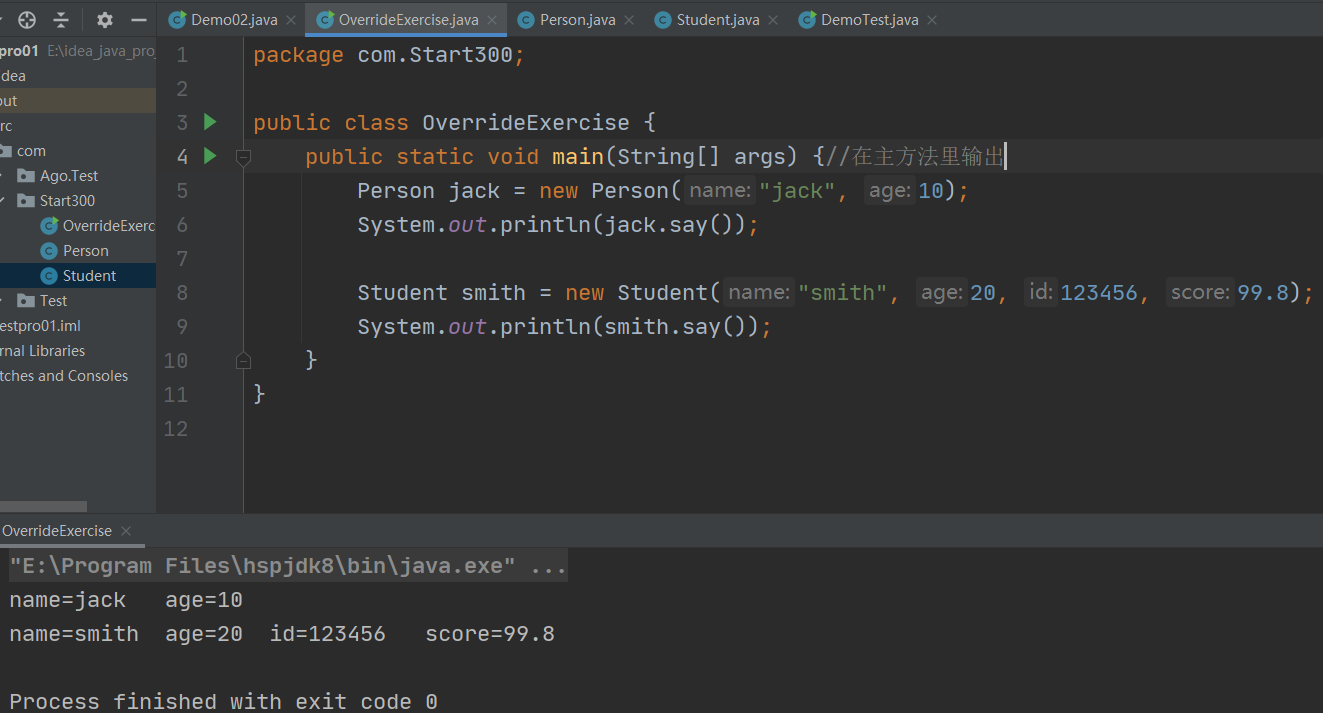Switch to the DemoTest.java tab
1323x713 pixels.
pyautogui.click(x=869, y=20)
